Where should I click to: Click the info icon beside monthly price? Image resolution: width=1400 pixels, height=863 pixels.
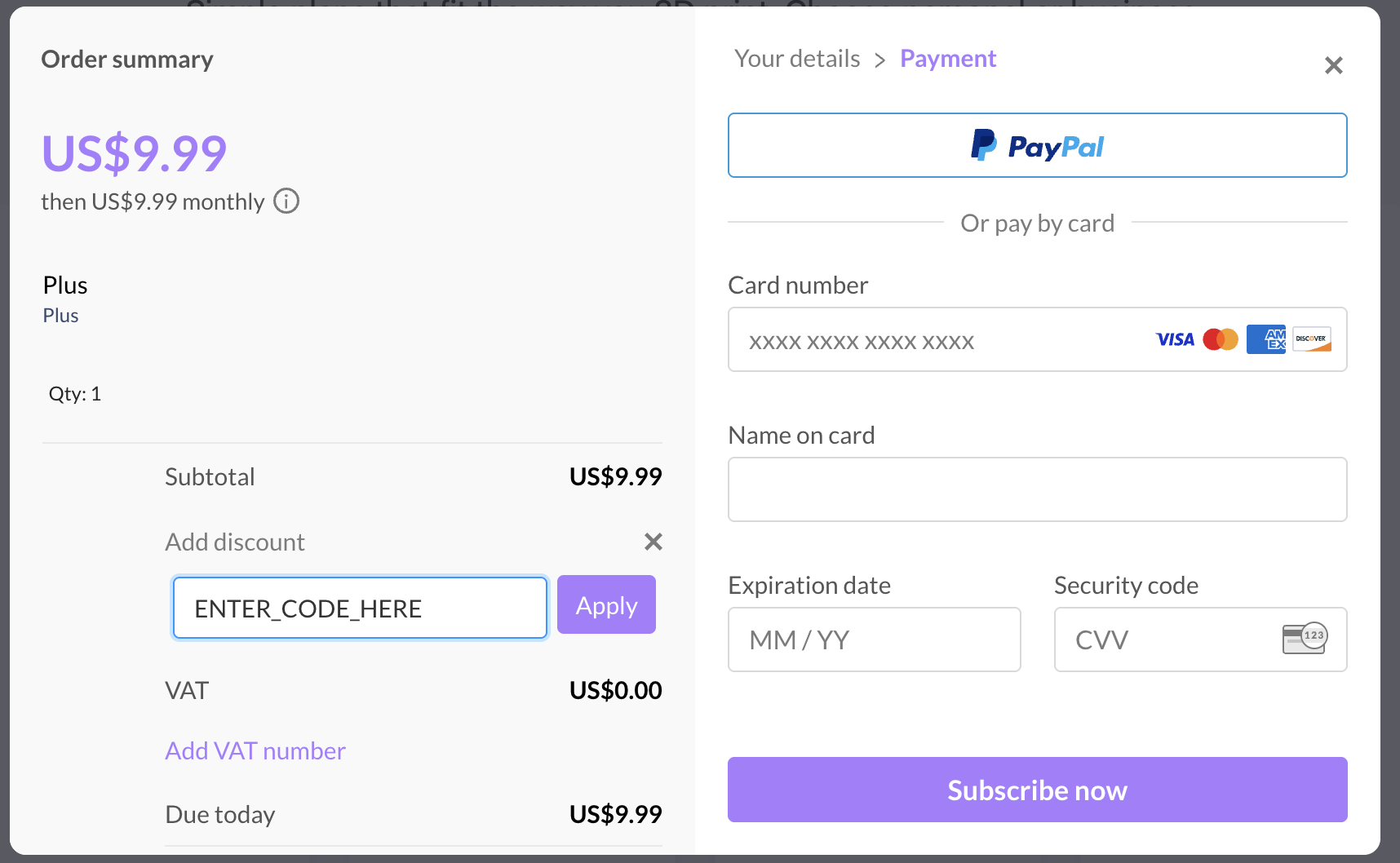tap(286, 201)
